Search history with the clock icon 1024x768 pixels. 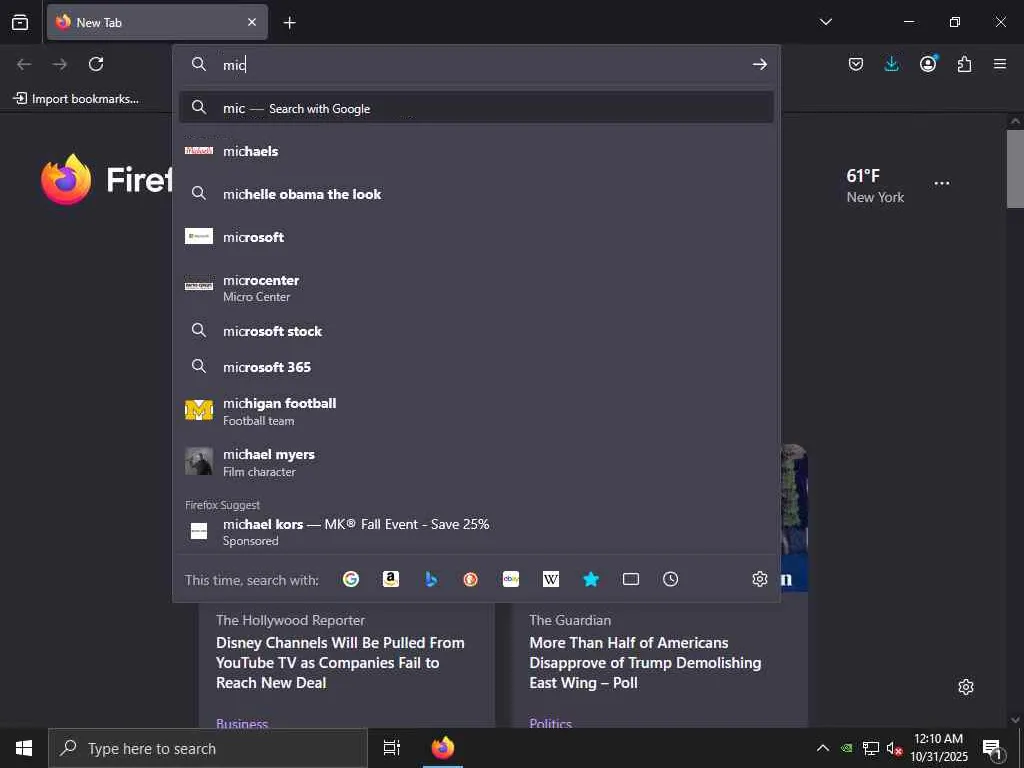(x=671, y=579)
